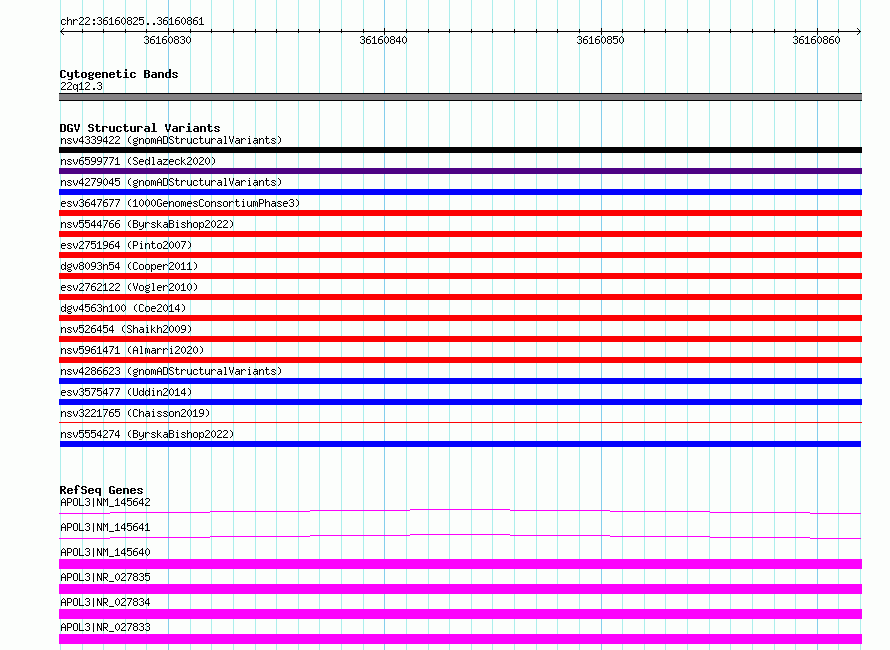Screen dimensions: 890x650
Task: Select the red bar for esv2751964
Action: (x=460, y=255)
